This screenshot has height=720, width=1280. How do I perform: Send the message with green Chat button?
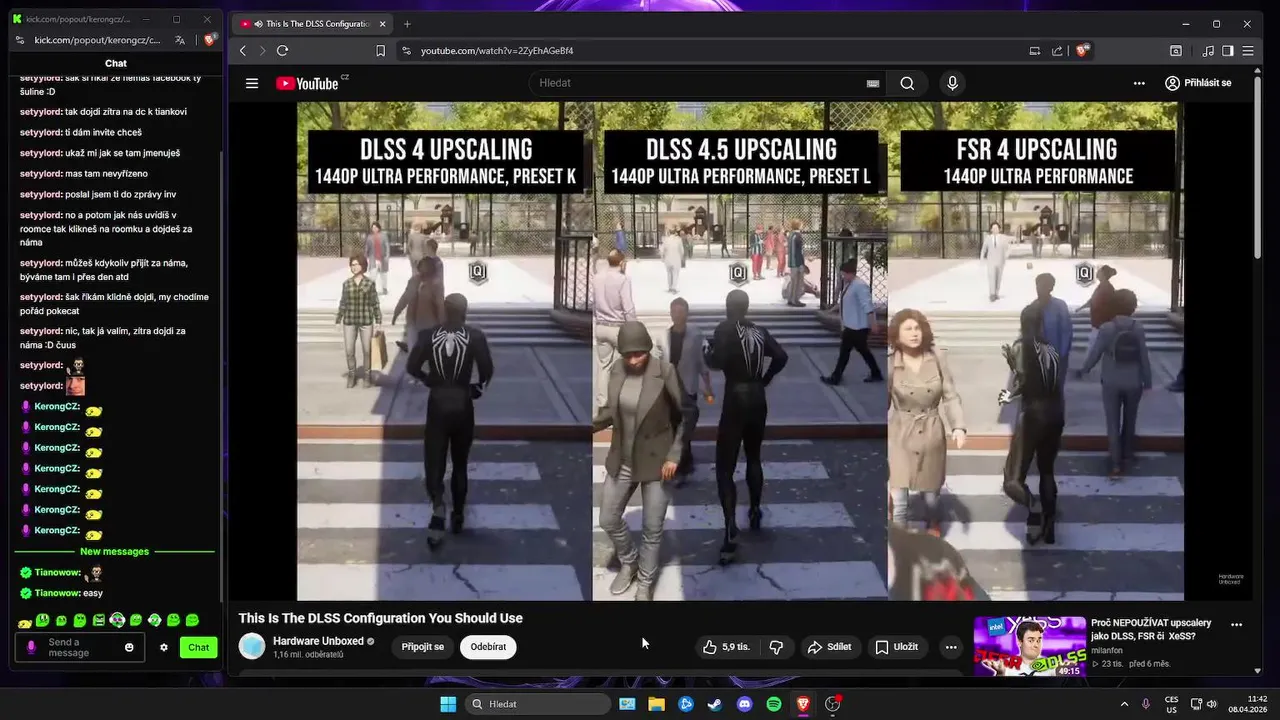[x=199, y=647]
